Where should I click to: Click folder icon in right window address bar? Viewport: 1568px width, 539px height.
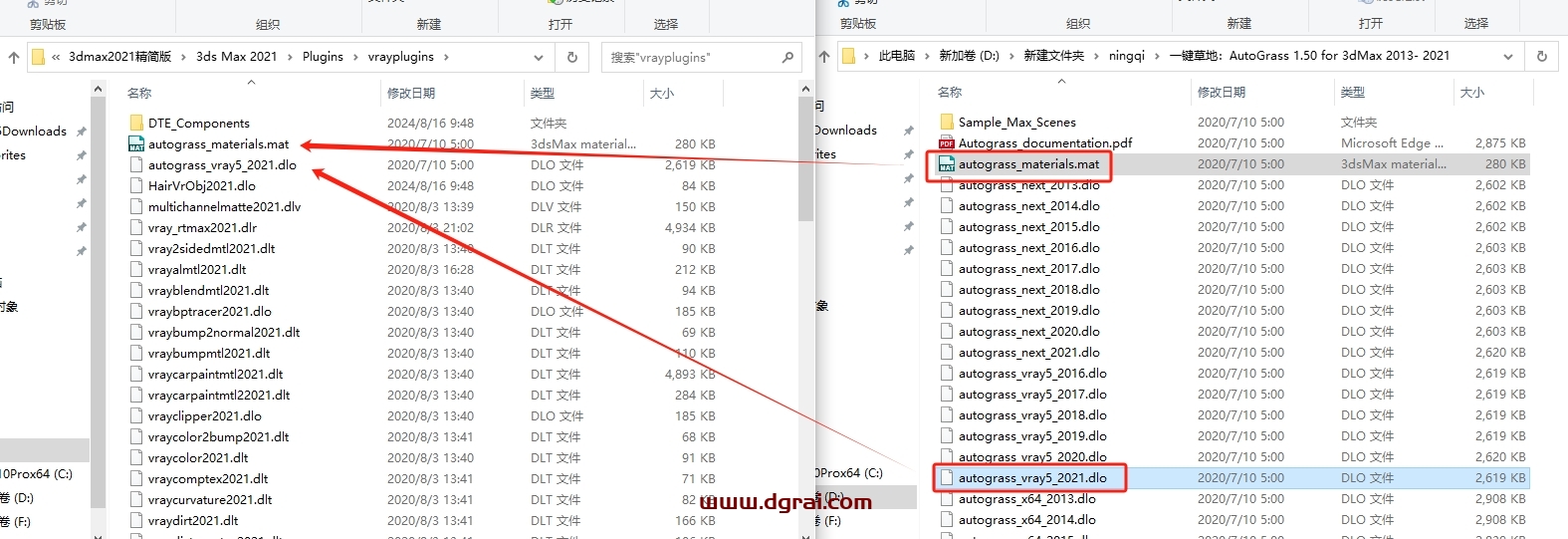pyautogui.click(x=848, y=56)
